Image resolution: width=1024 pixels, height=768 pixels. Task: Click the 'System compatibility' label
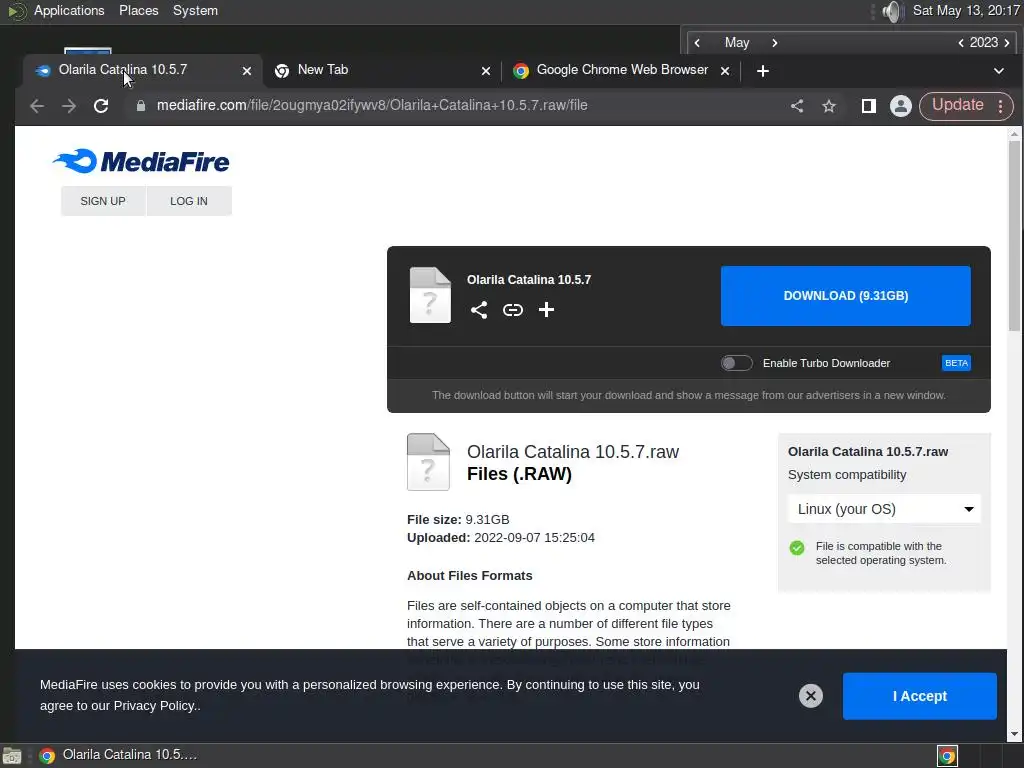tap(847, 475)
